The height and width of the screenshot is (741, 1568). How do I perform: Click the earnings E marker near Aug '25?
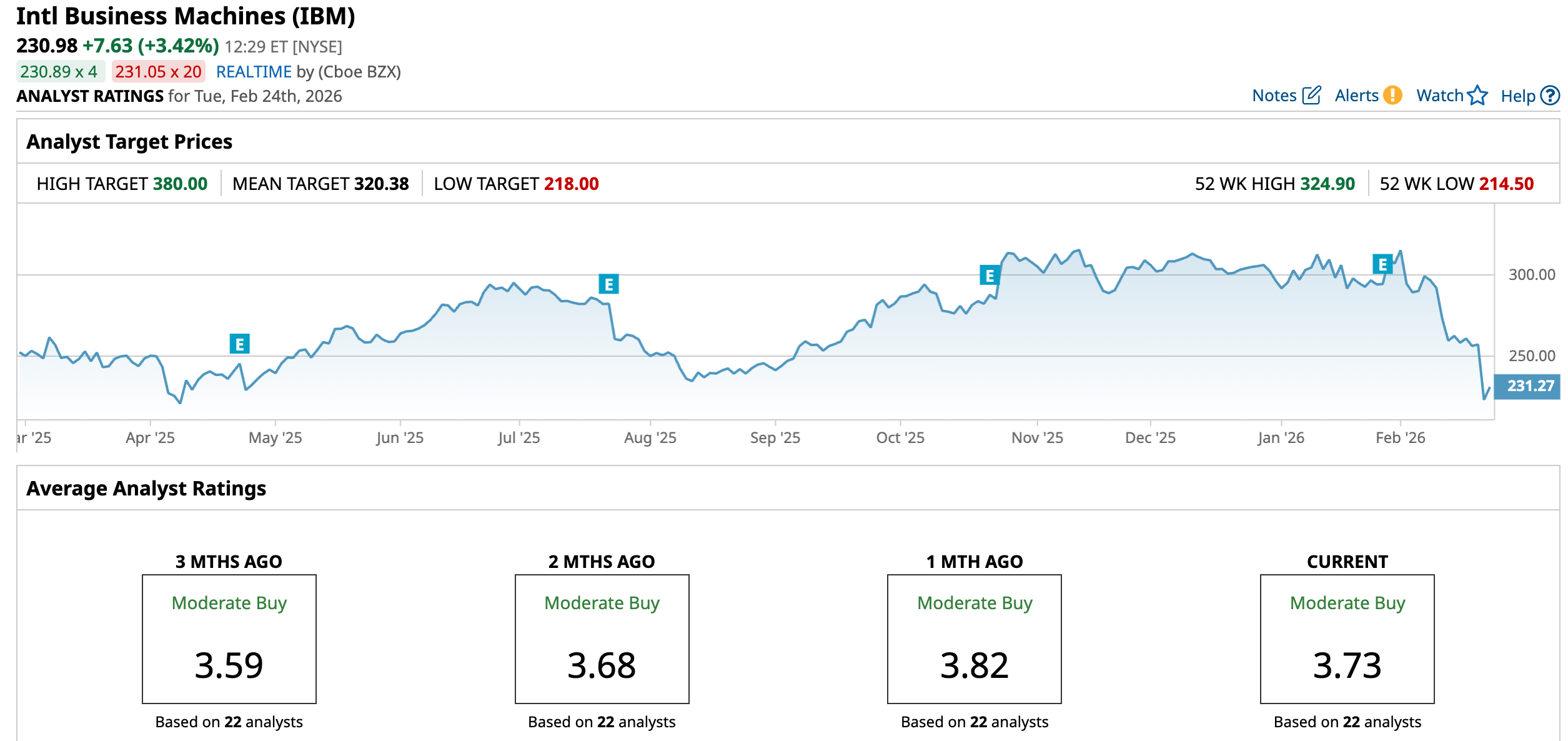tap(608, 284)
